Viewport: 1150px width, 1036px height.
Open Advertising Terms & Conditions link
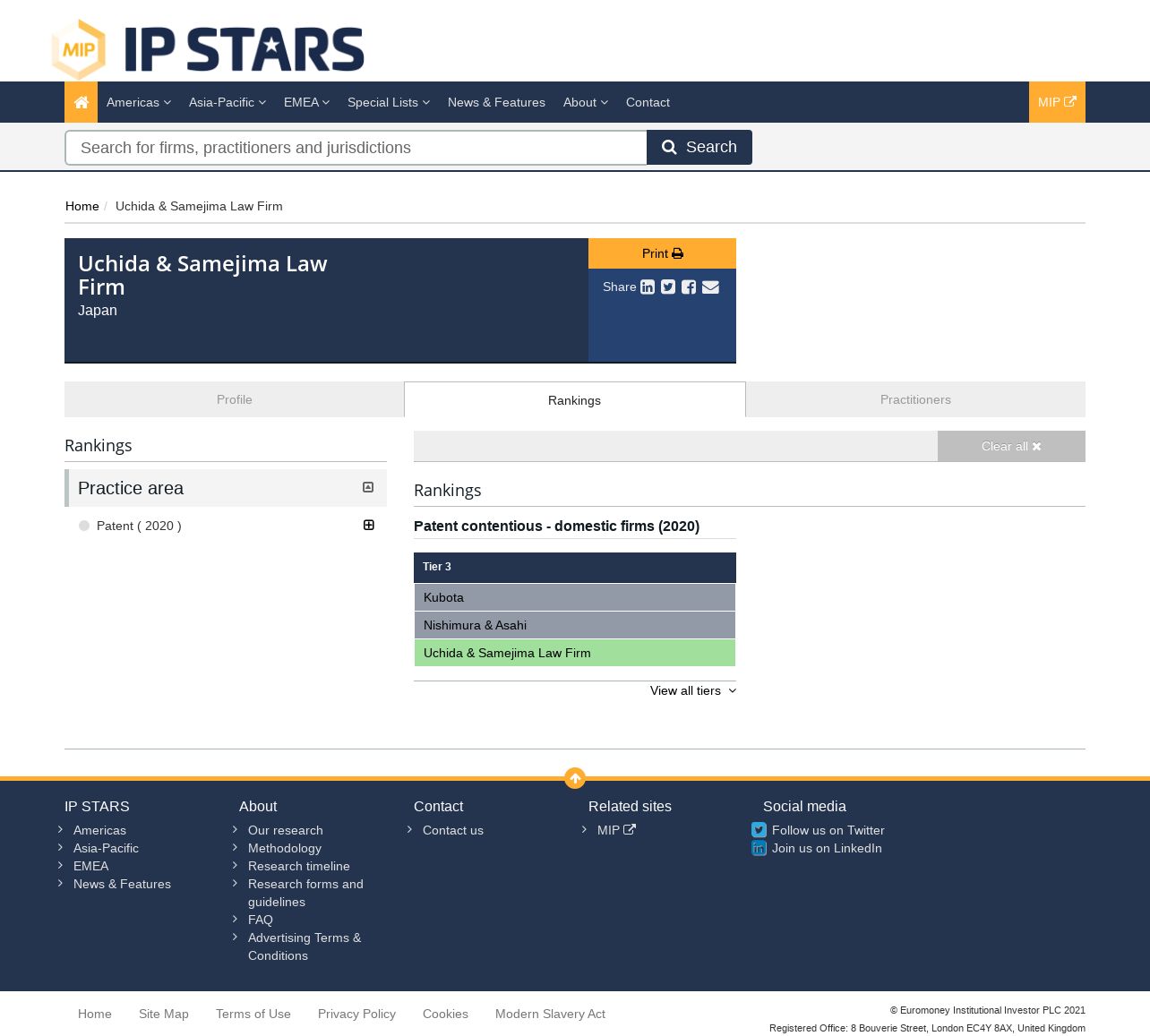305,946
